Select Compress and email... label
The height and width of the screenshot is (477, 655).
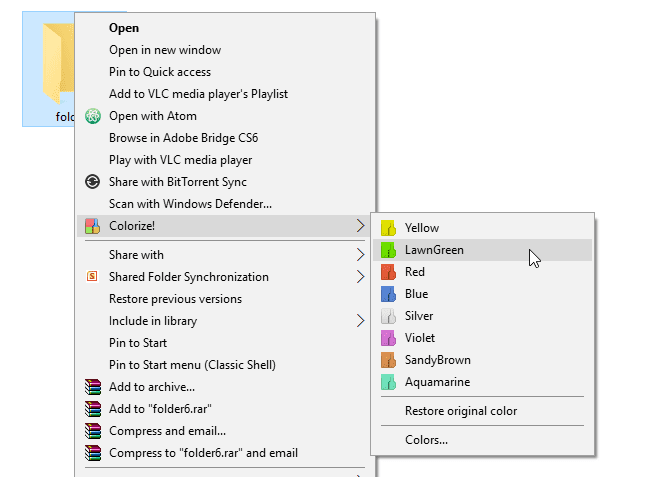(168, 431)
